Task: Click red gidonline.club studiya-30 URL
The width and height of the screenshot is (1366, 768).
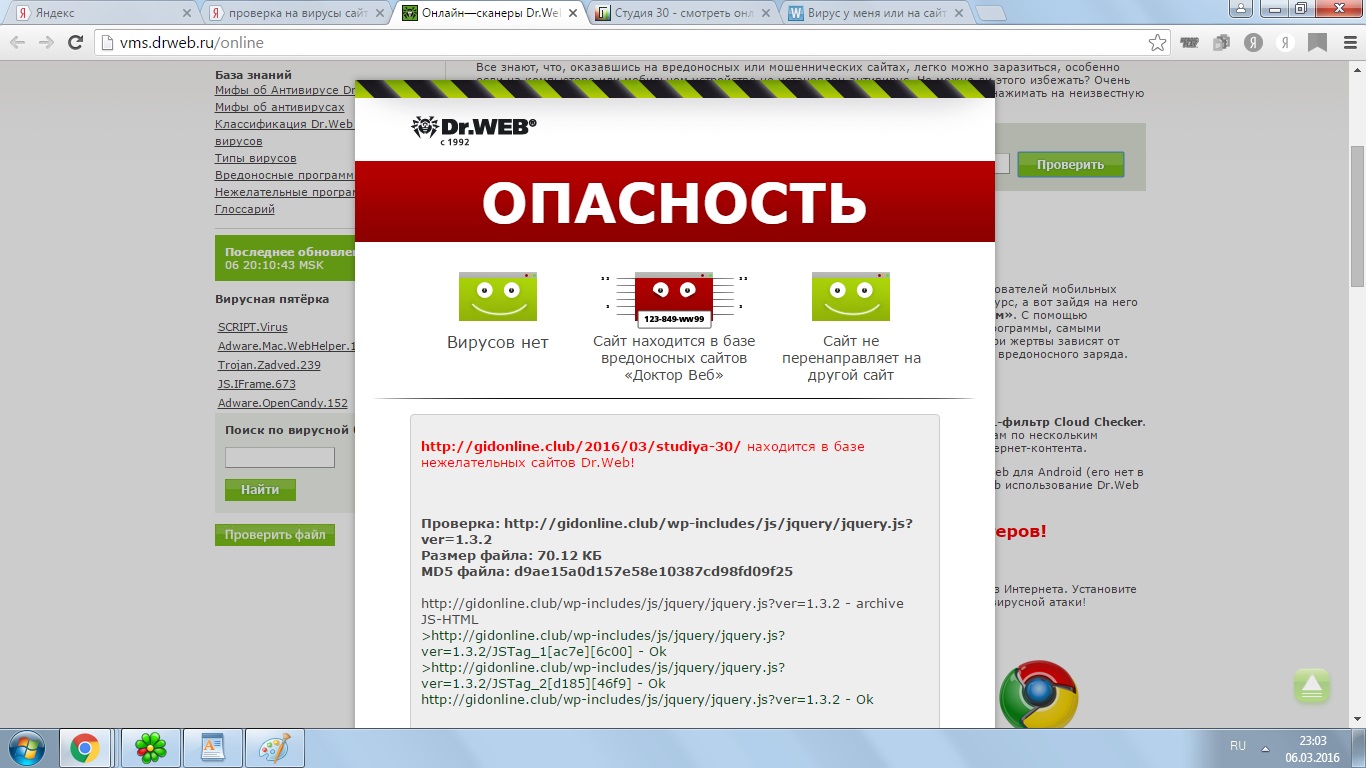Action: (x=581, y=447)
